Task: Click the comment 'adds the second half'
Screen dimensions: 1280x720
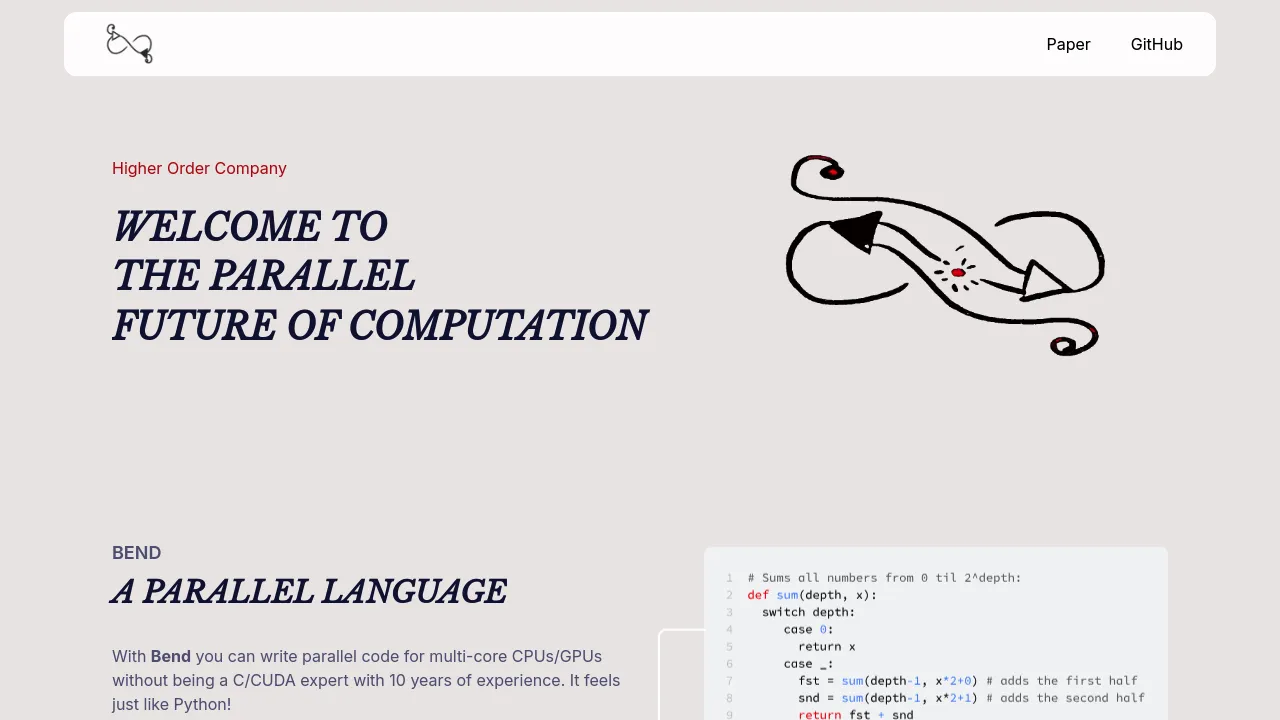Action: [1065, 698]
